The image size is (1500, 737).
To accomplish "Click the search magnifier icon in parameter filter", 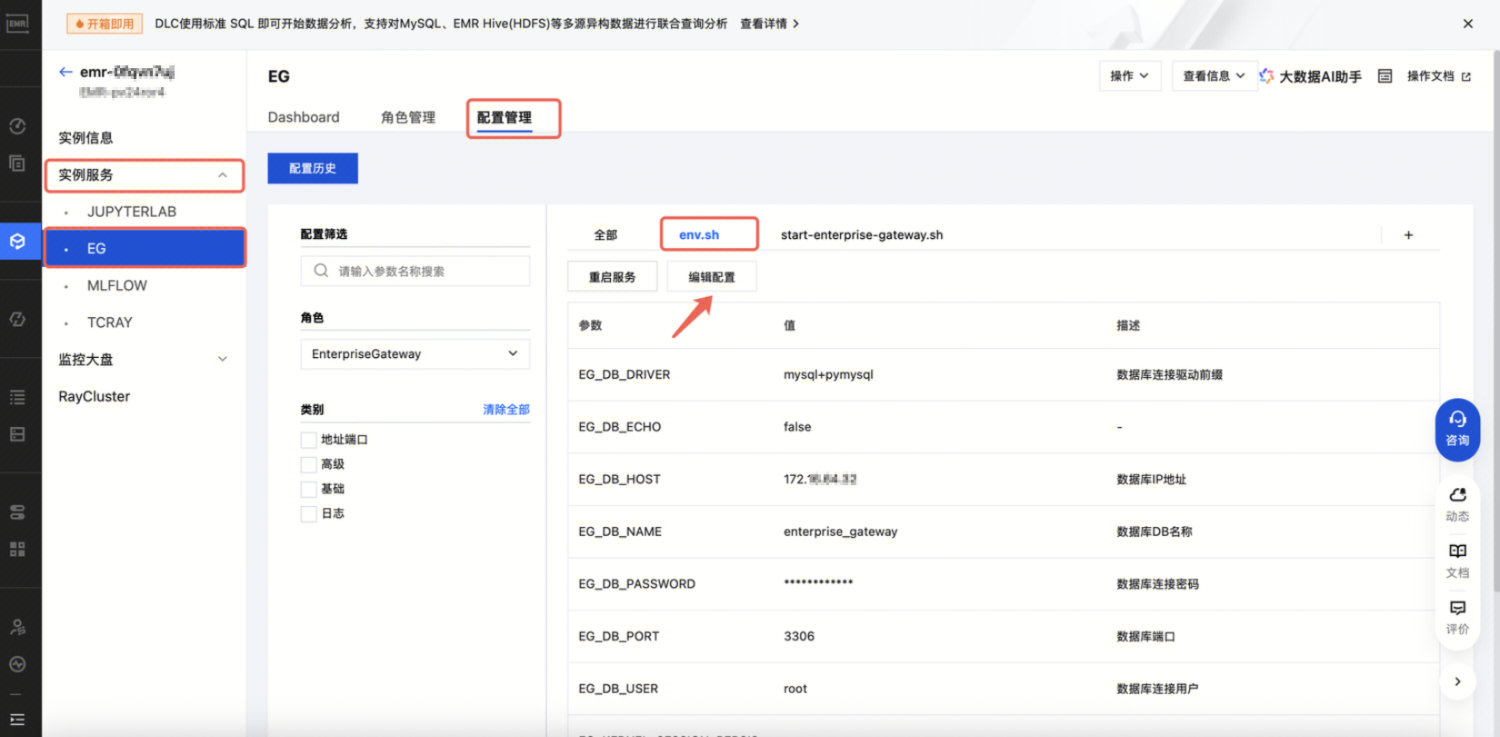I will click(321, 271).
